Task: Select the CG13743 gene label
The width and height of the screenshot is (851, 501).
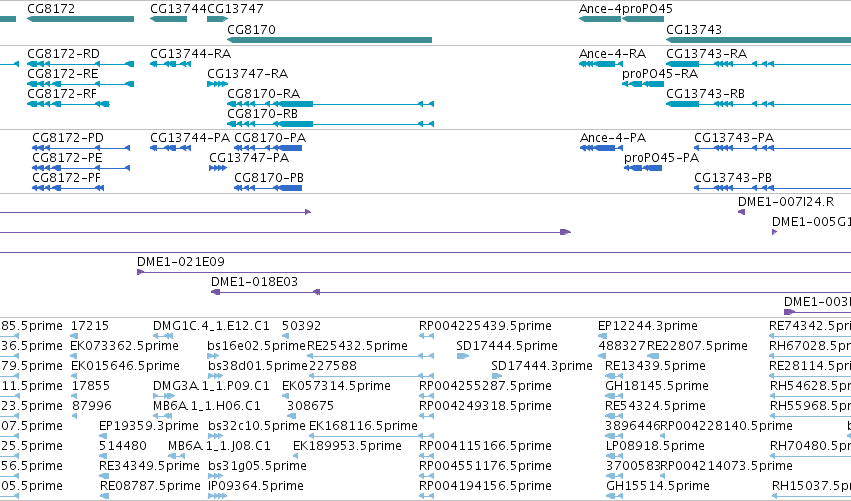Action: pyautogui.click(x=694, y=29)
